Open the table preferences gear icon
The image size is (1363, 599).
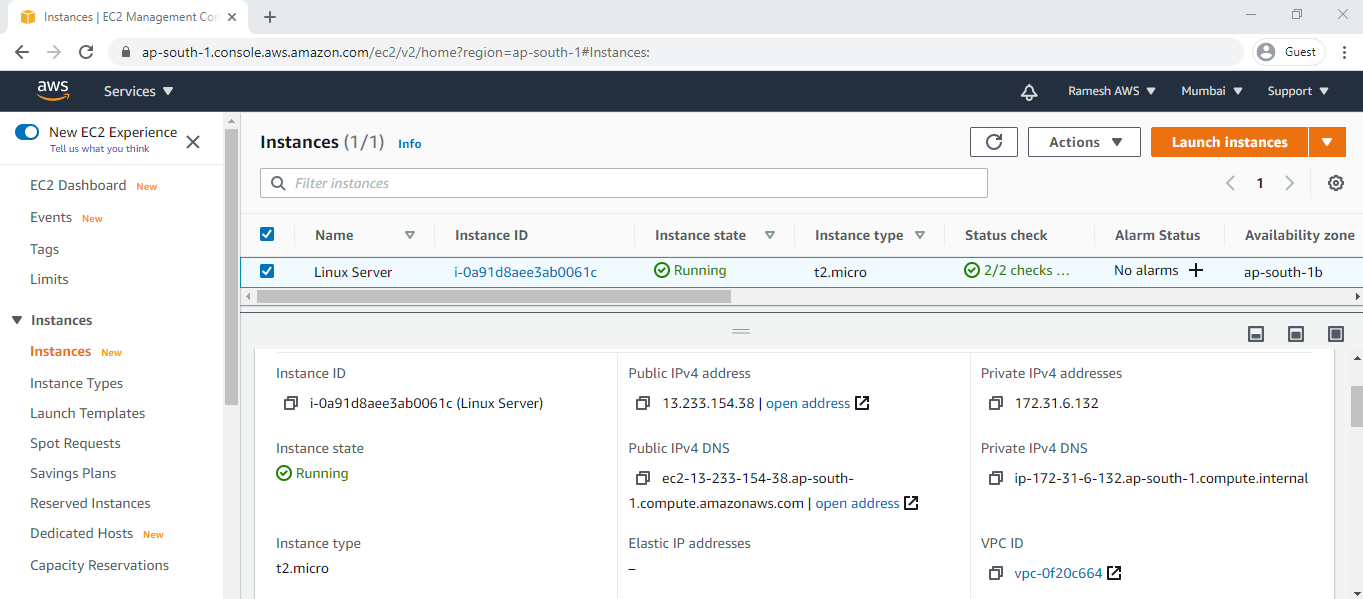1336,183
